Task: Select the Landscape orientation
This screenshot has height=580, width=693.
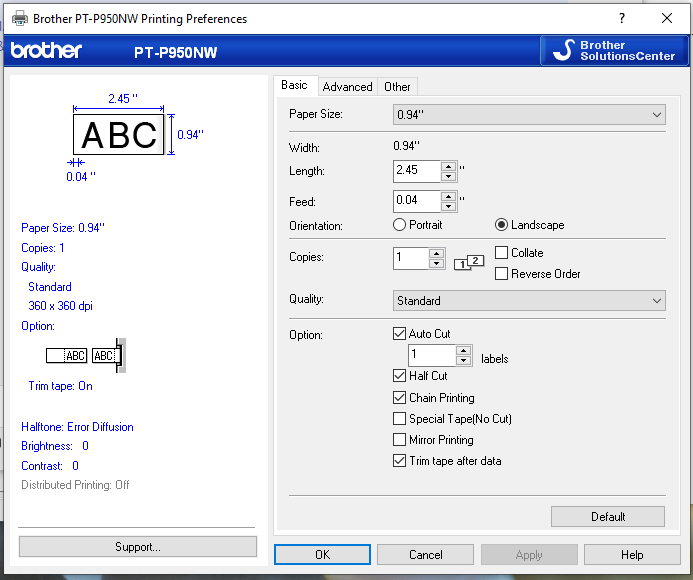Action: (x=529, y=225)
